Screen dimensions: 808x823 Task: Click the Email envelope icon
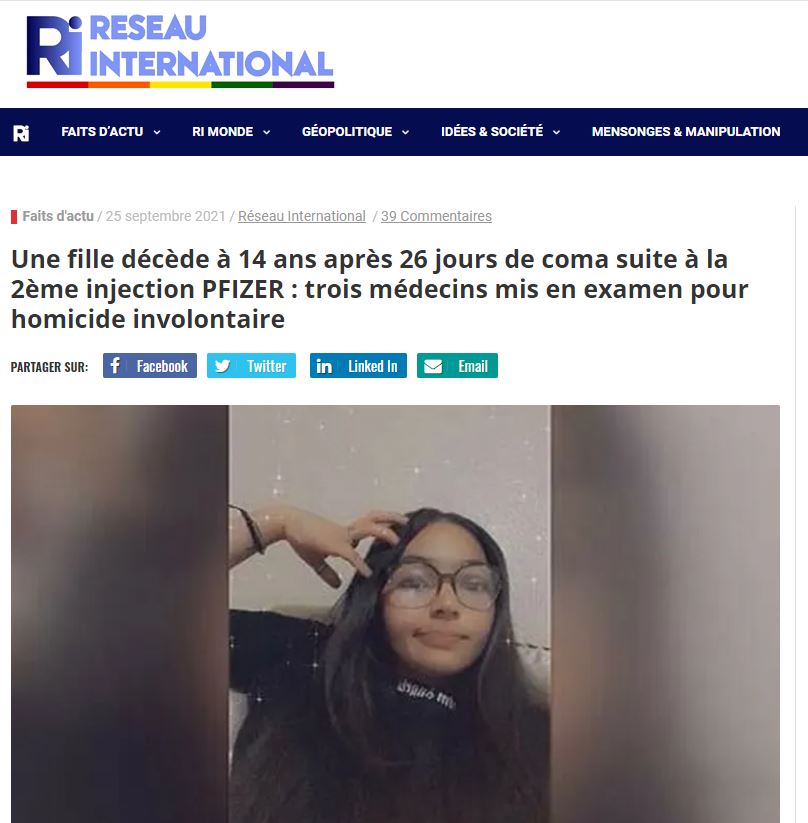[433, 366]
